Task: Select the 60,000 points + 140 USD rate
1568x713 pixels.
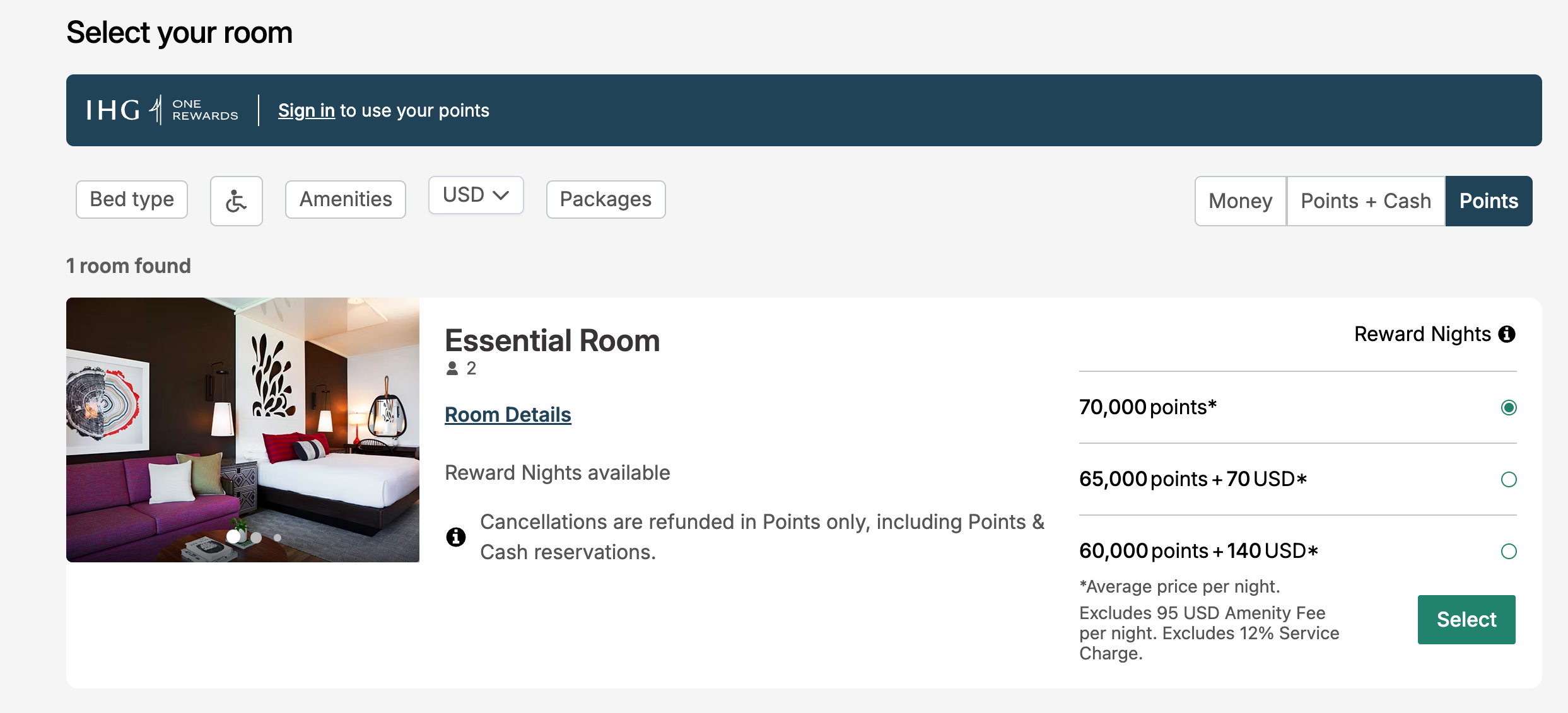Action: (x=1509, y=551)
